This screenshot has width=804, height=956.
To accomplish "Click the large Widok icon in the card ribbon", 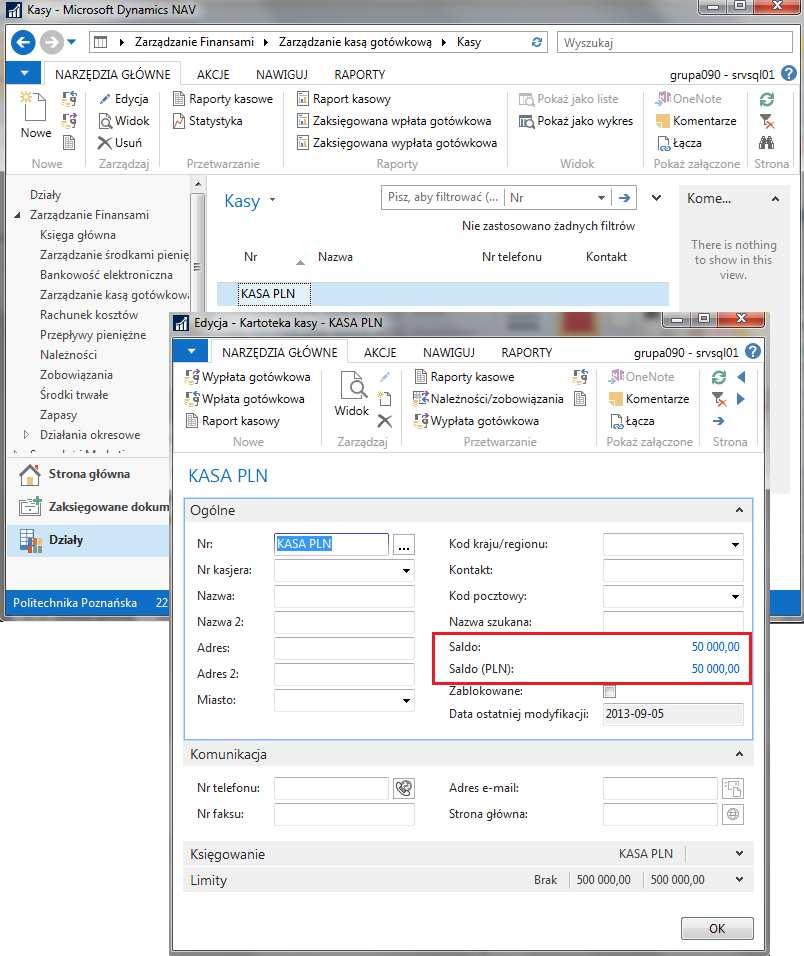I will coord(352,385).
